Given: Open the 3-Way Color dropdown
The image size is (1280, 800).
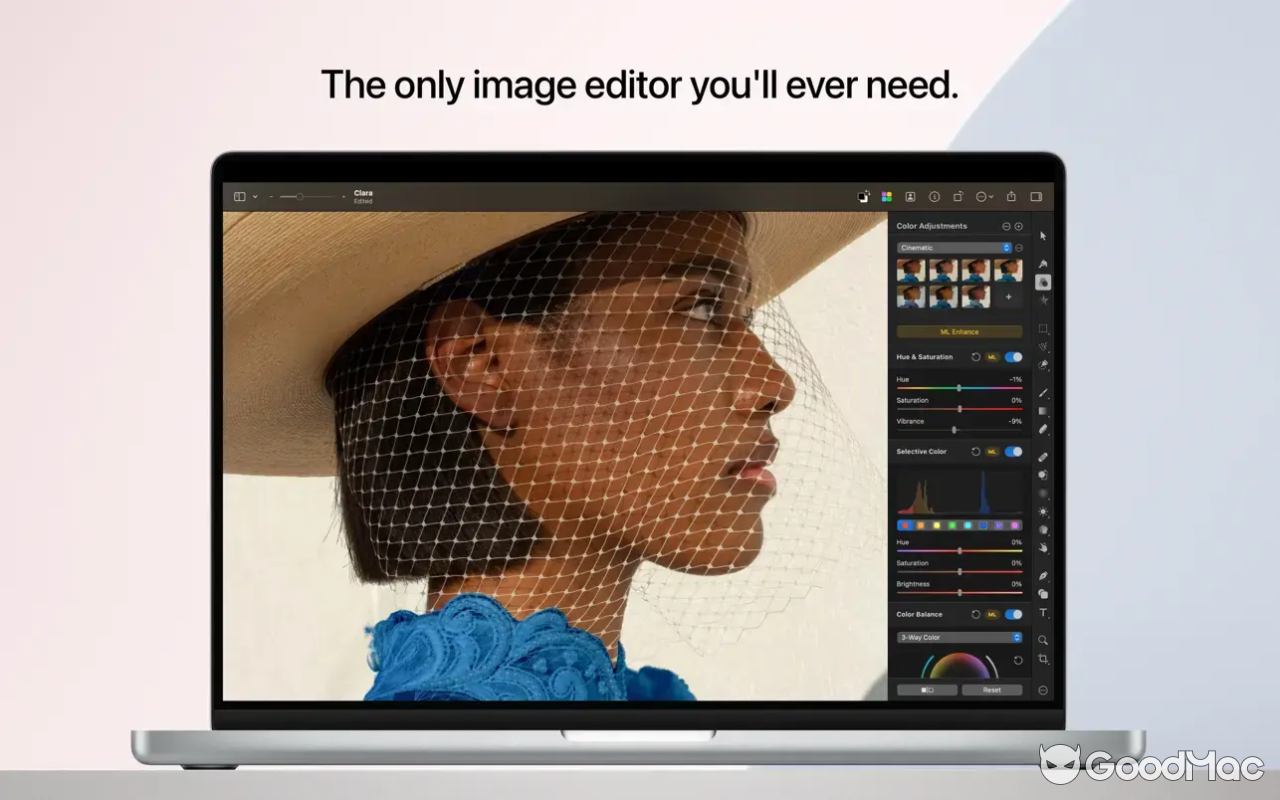Looking at the screenshot, I should coord(958,637).
